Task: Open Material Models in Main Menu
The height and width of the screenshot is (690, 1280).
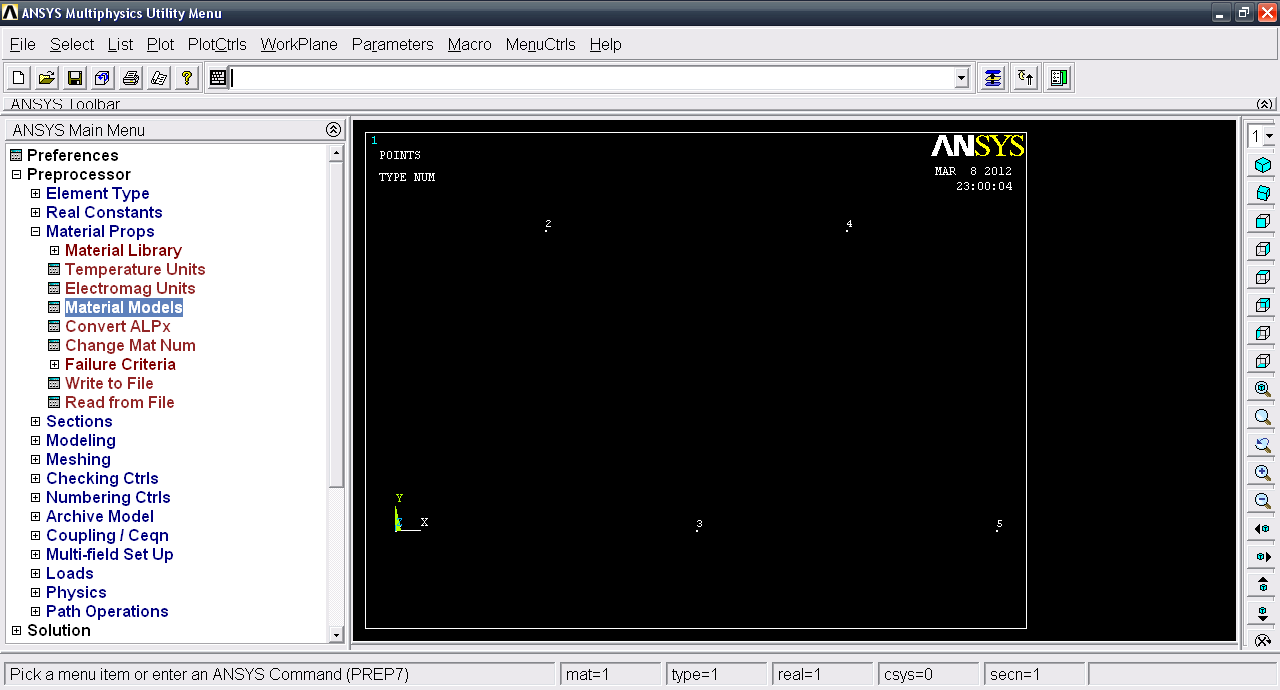Action: pyautogui.click(x=123, y=307)
